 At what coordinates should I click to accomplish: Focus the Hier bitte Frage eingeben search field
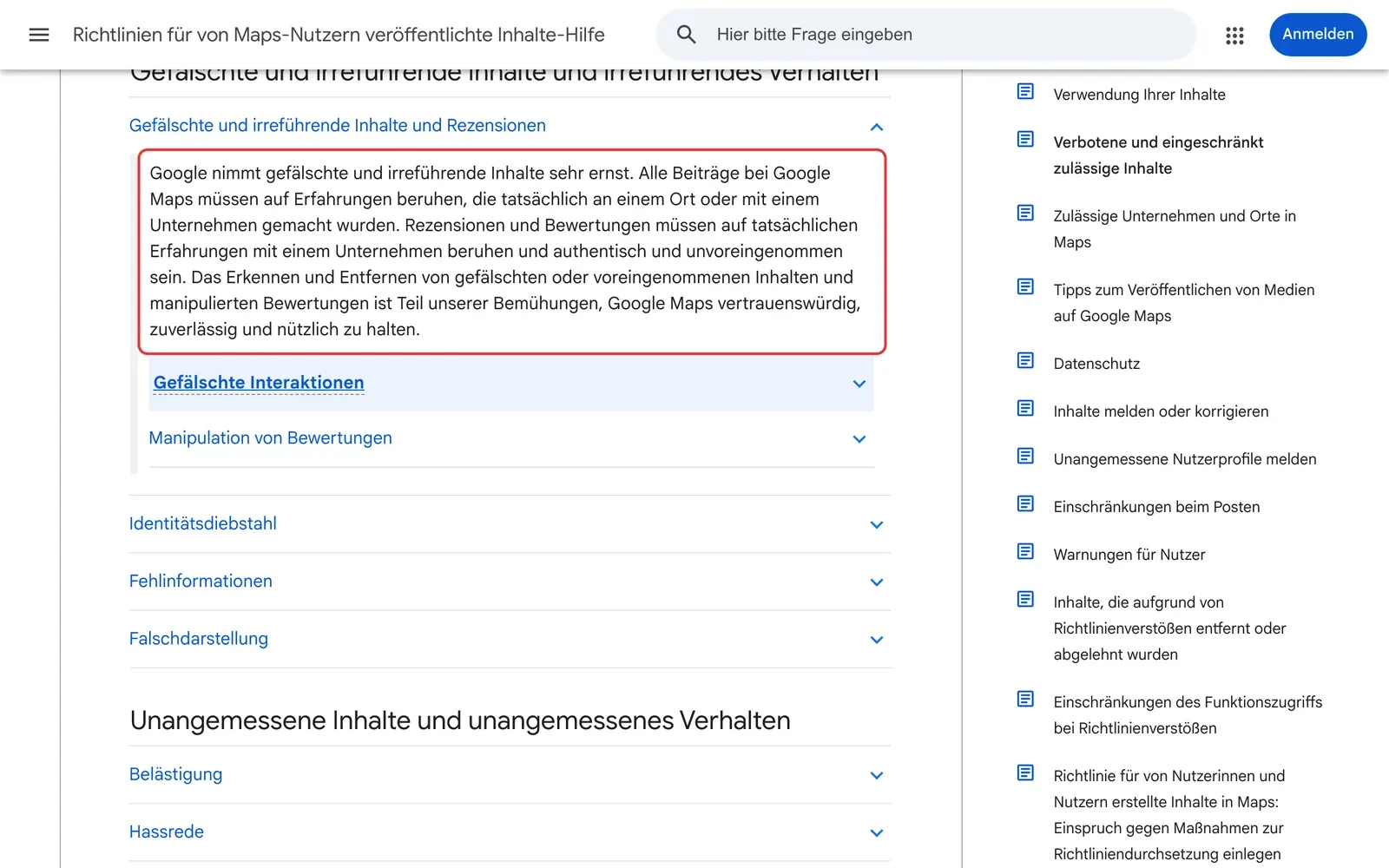click(x=925, y=35)
